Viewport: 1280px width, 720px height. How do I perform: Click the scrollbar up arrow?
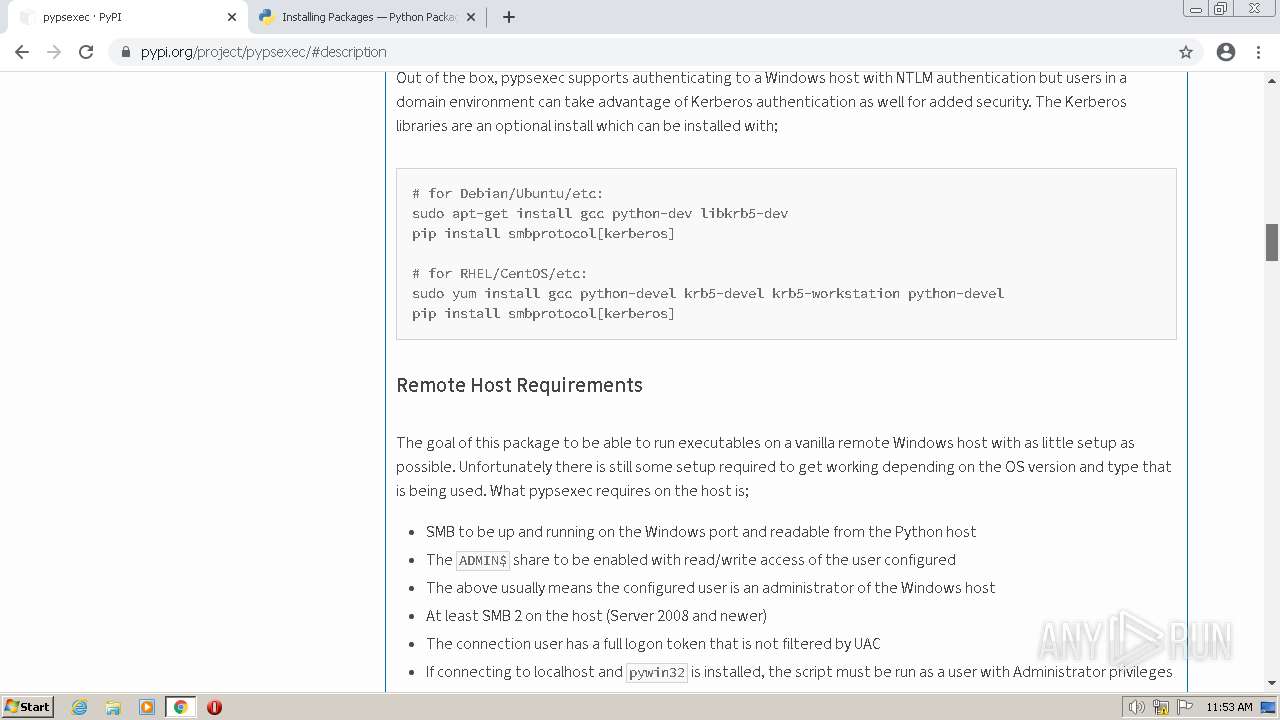click(x=1272, y=79)
